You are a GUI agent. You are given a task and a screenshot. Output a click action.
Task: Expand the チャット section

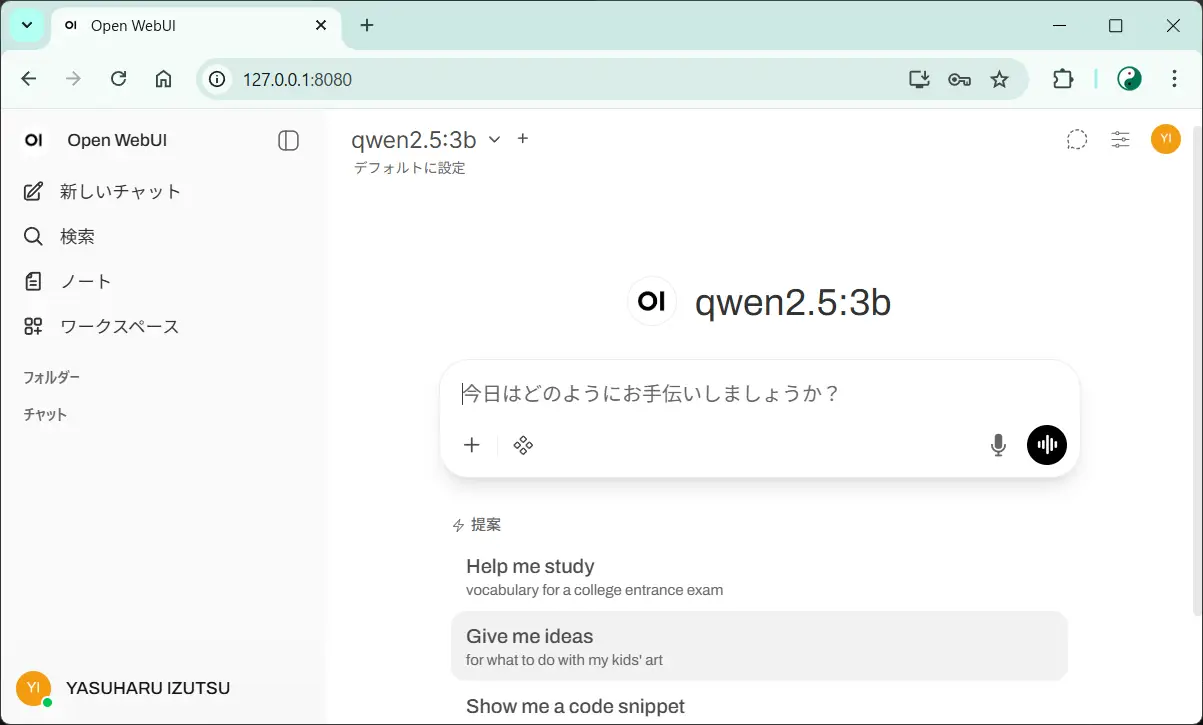coord(45,414)
